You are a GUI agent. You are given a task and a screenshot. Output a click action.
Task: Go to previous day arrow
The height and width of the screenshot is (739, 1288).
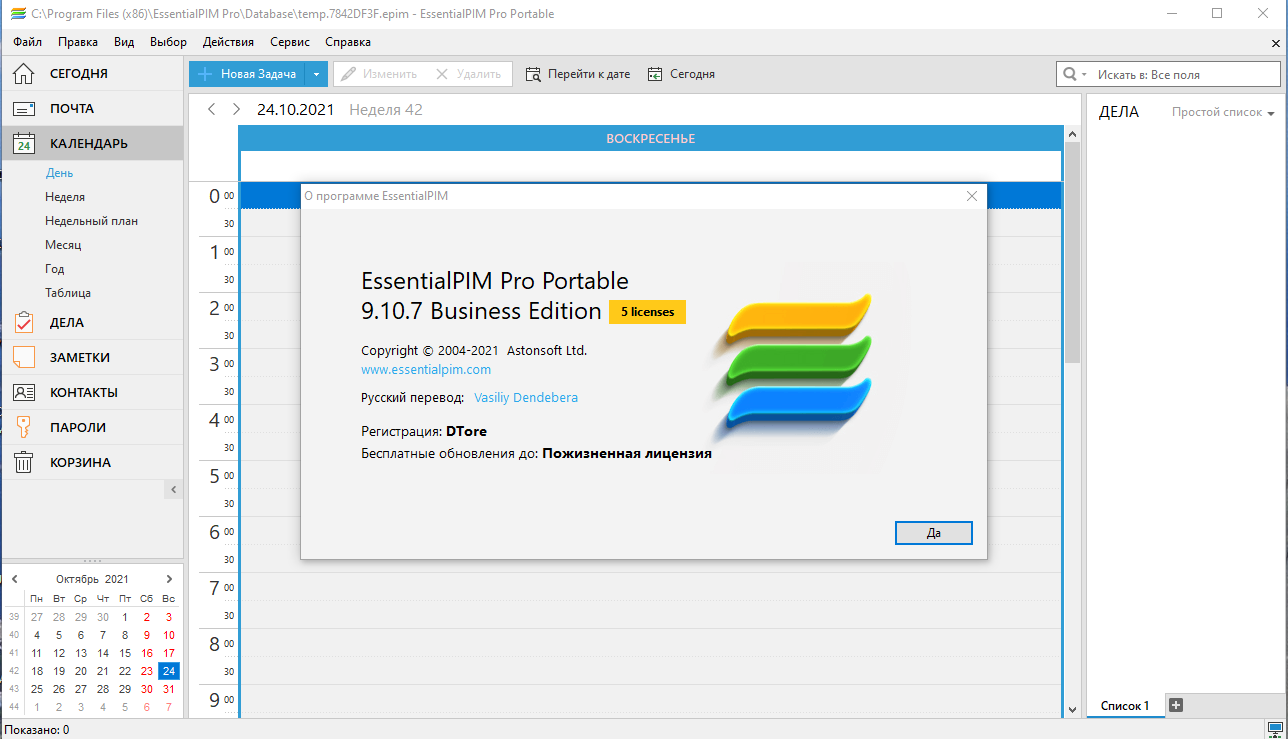point(211,109)
